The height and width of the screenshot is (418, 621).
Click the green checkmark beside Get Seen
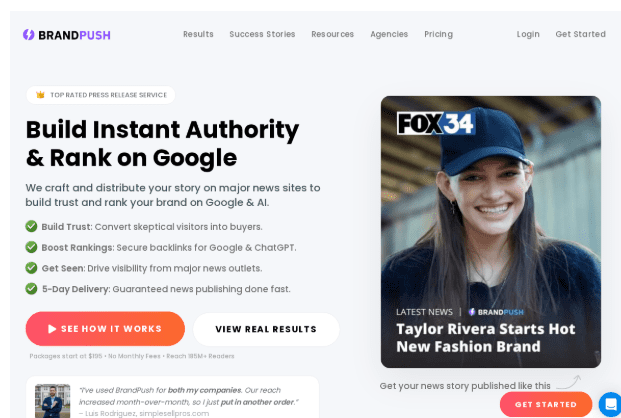pyautogui.click(x=31, y=268)
